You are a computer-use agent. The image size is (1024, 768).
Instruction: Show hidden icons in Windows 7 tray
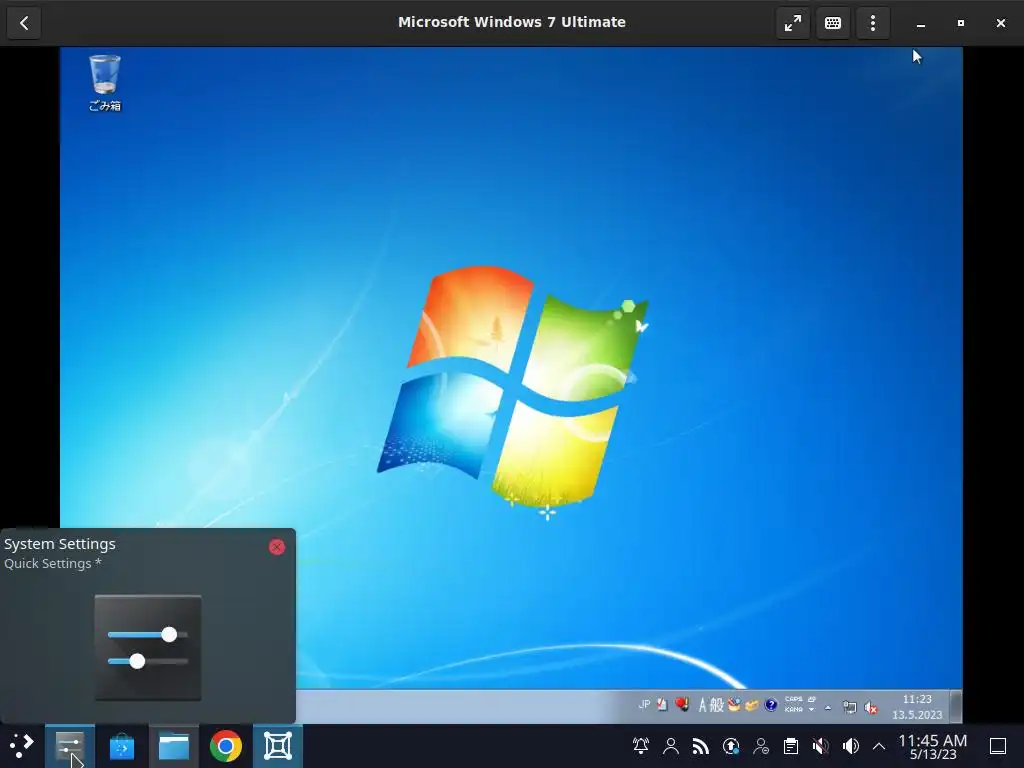pyautogui.click(x=828, y=708)
